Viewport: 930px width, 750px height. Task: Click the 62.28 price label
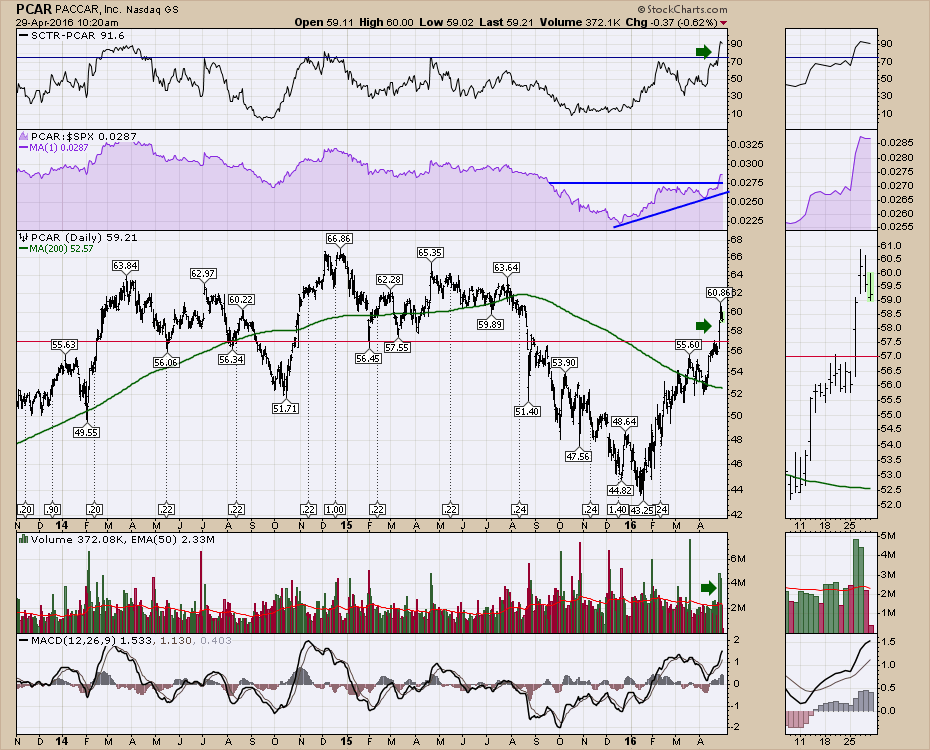(x=389, y=279)
